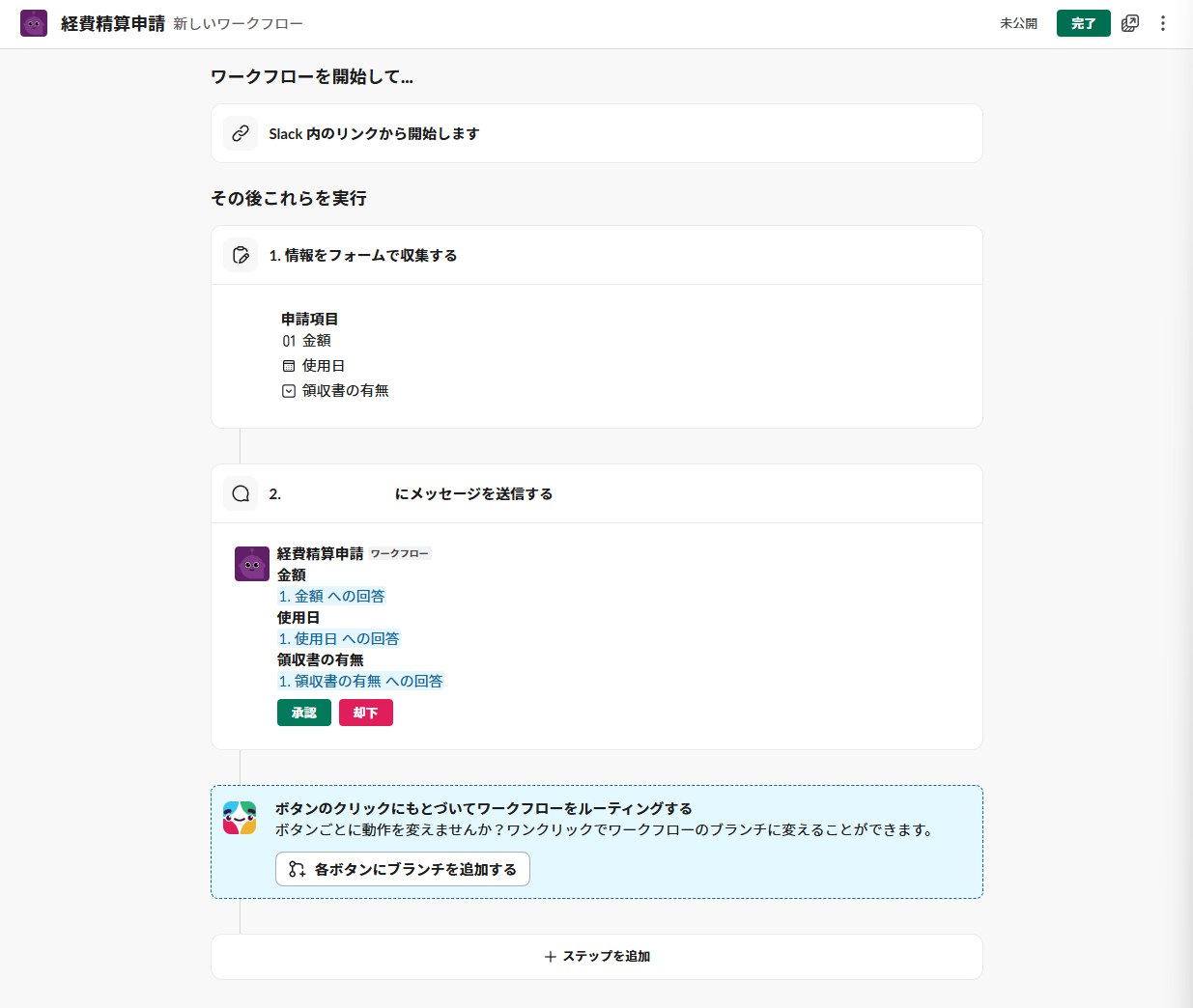Click the 完了 button
1193x1008 pixels.
[1083, 23]
